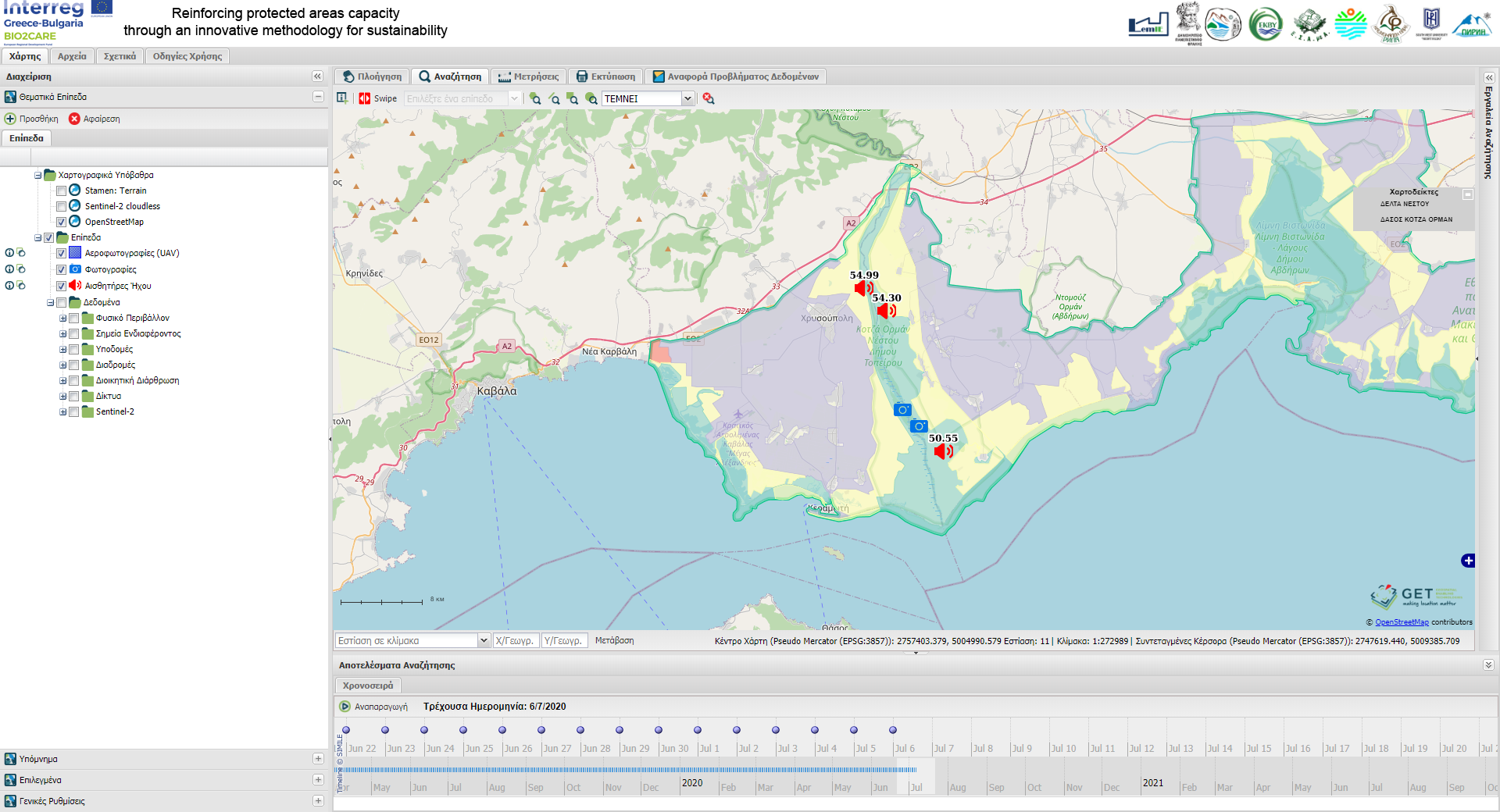Image resolution: width=1500 pixels, height=812 pixels.
Task: Click the Μετάβαση go-to button
Action: (614, 640)
